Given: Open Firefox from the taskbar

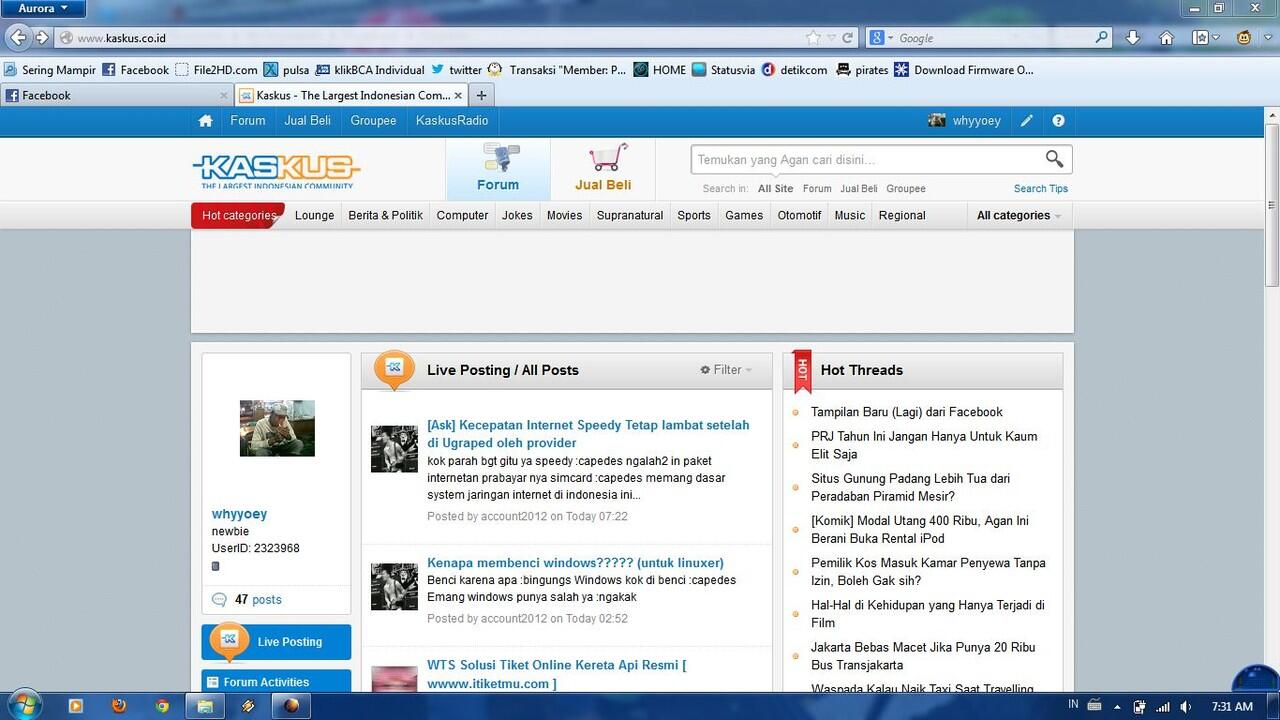Looking at the screenshot, I should [119, 706].
